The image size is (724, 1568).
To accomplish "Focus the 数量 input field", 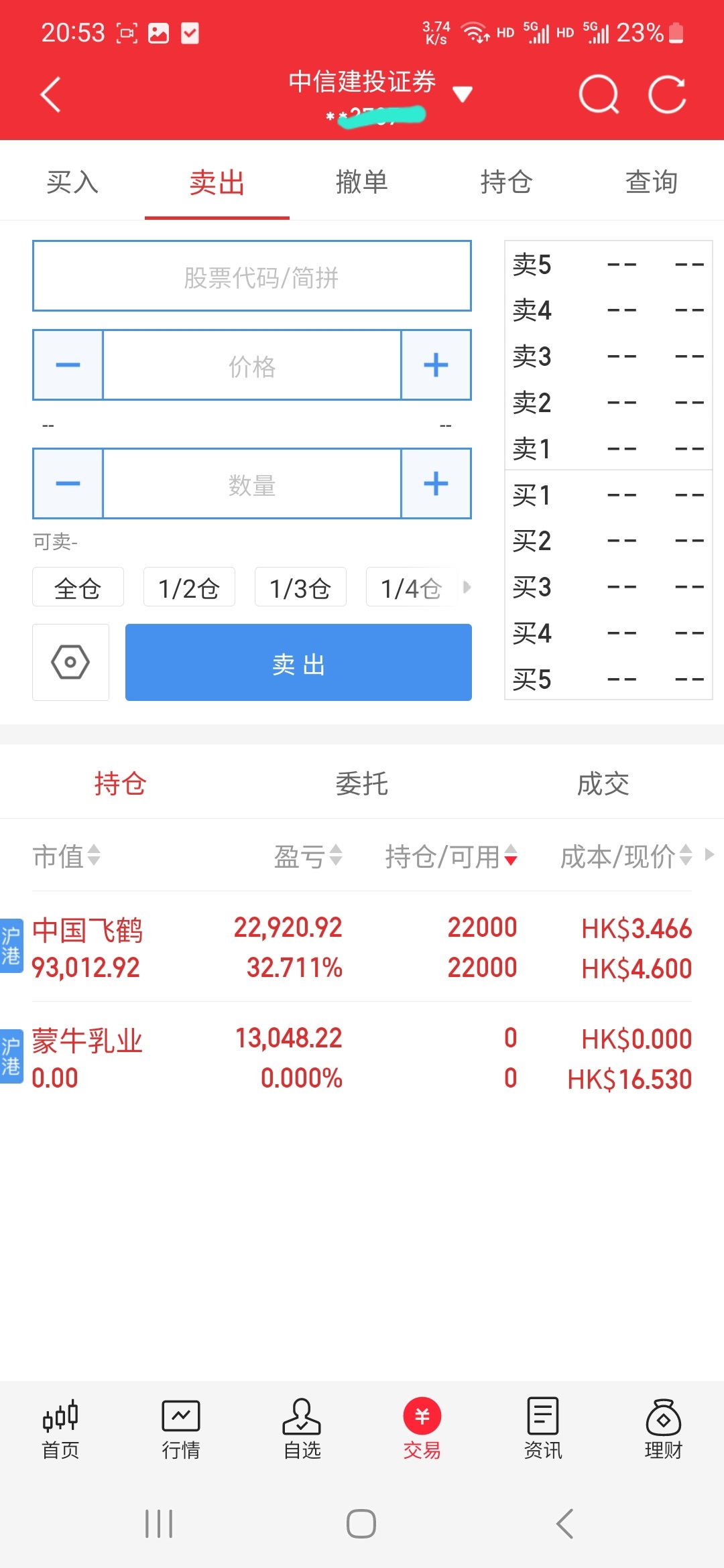I will (252, 484).
